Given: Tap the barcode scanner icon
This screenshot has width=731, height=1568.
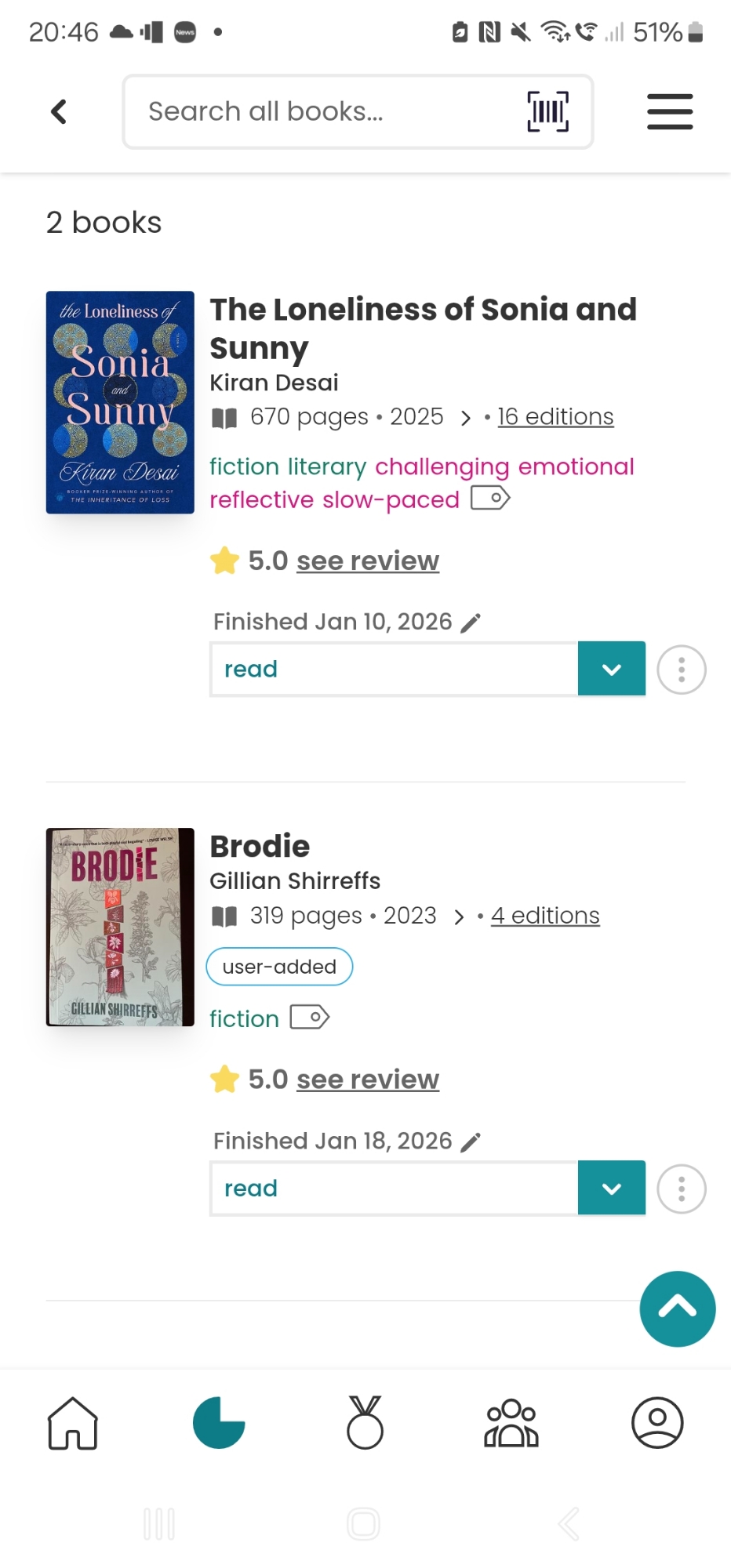Looking at the screenshot, I should click(547, 111).
